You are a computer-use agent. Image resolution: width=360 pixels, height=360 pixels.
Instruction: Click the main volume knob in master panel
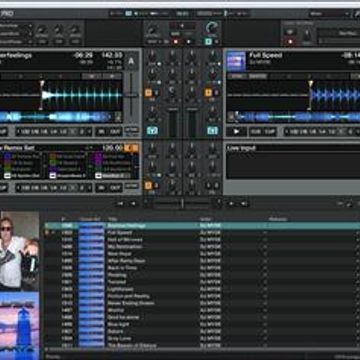point(153,30)
